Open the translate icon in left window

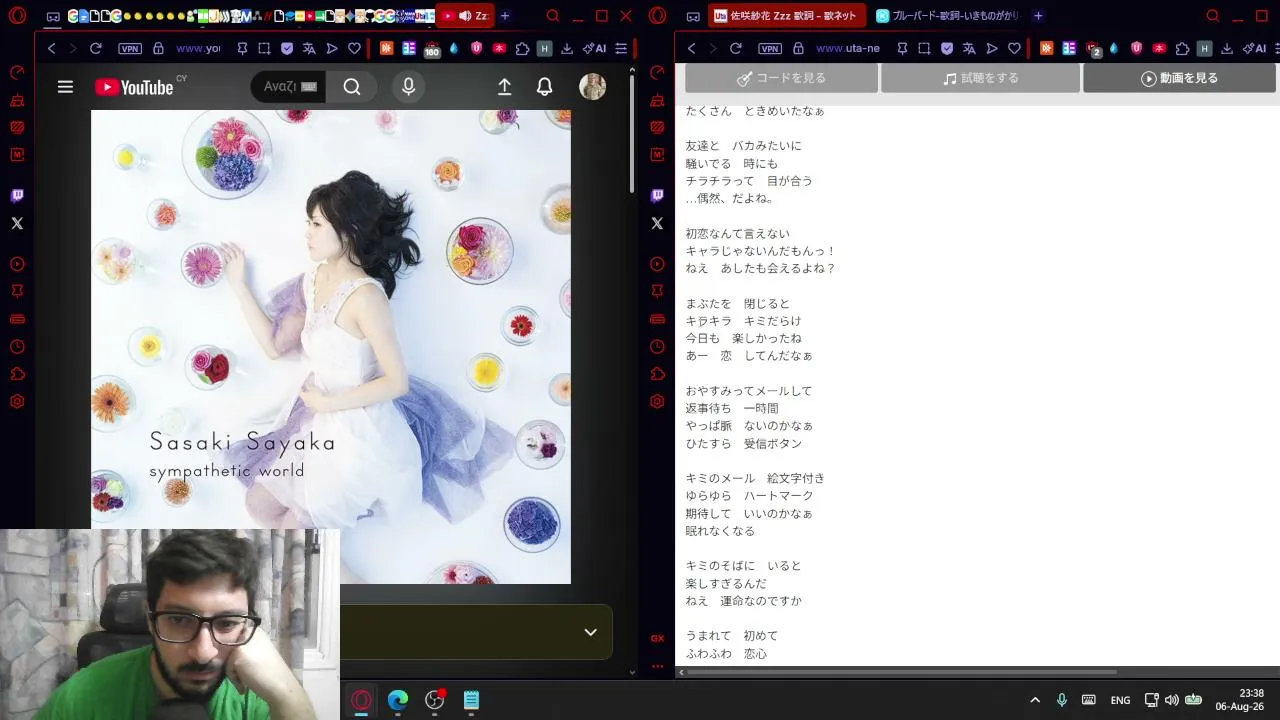tap(309, 48)
